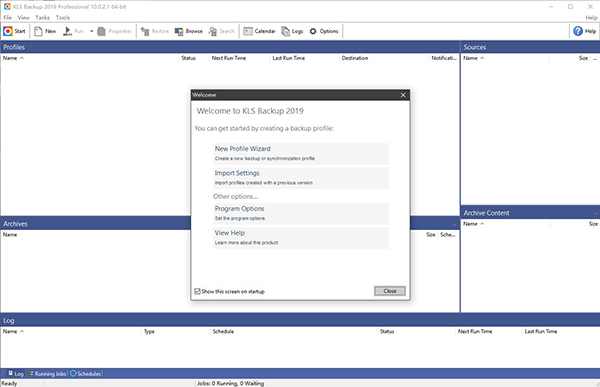The height and width of the screenshot is (387, 600).
Task: Open the Help menu on menu bar
Action: [x=591, y=18]
